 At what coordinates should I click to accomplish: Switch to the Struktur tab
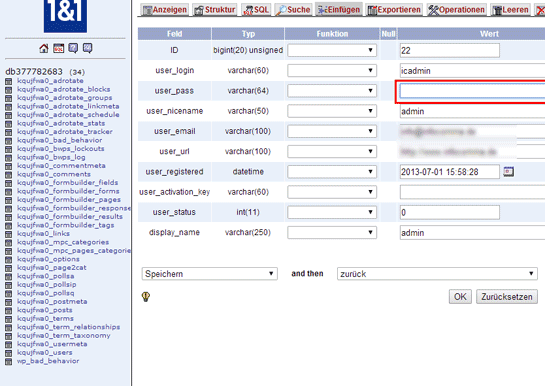tap(215, 10)
